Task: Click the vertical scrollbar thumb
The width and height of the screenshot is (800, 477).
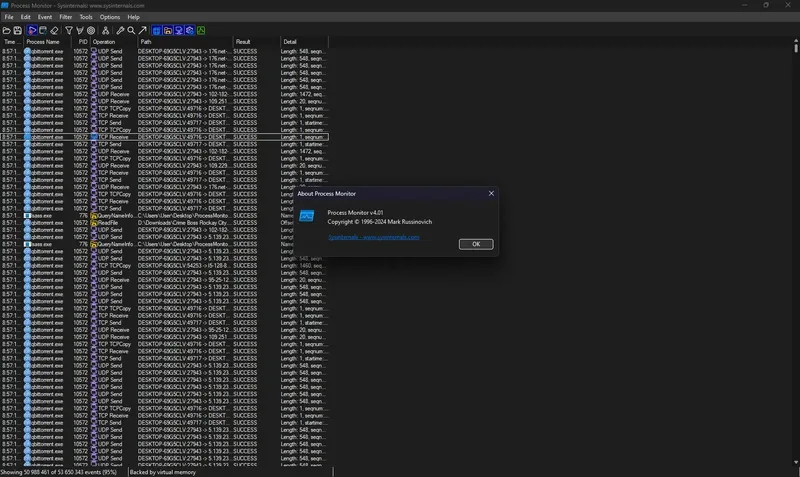Action: [x=796, y=47]
